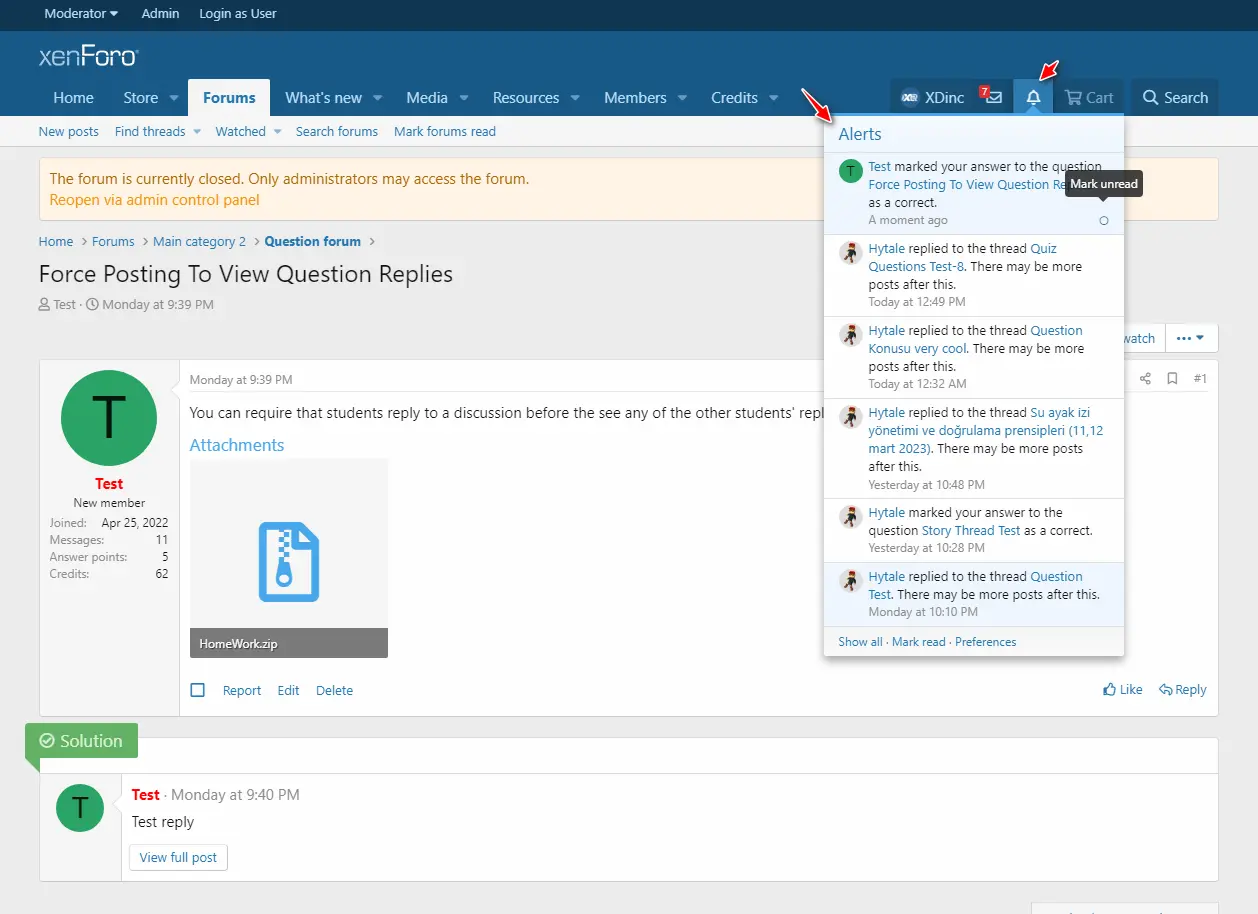
Task: Delete the first post
Action: (x=334, y=690)
